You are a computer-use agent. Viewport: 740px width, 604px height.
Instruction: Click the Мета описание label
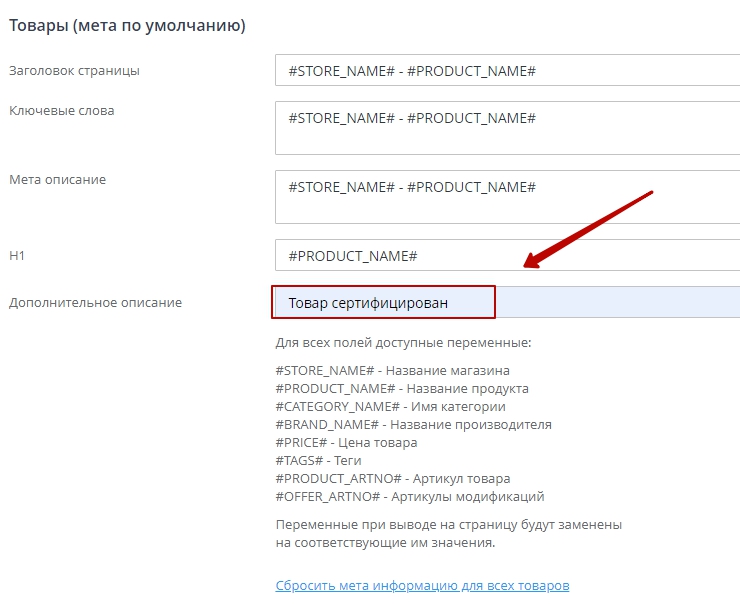(x=57, y=180)
